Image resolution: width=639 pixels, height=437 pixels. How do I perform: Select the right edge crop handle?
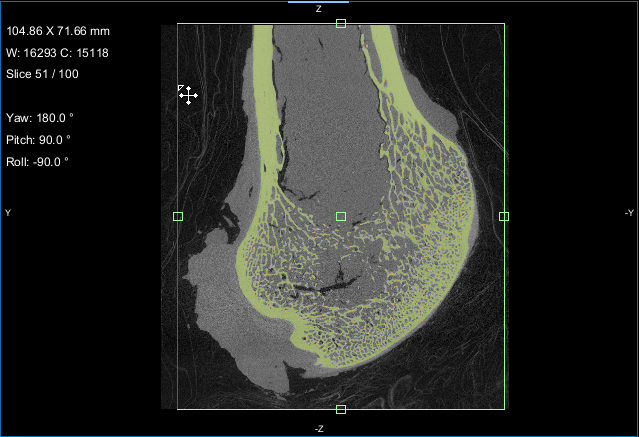[504, 216]
